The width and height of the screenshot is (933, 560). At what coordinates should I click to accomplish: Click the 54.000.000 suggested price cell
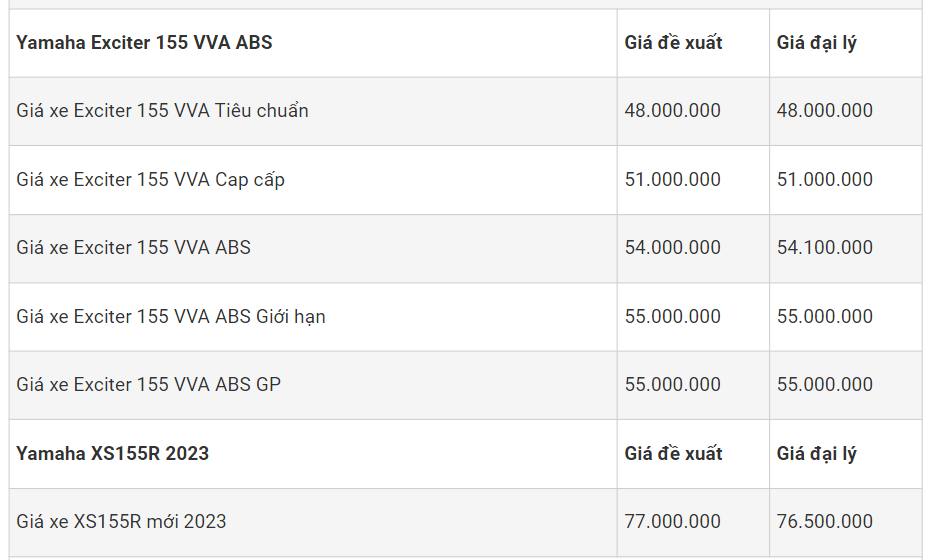[x=672, y=248]
